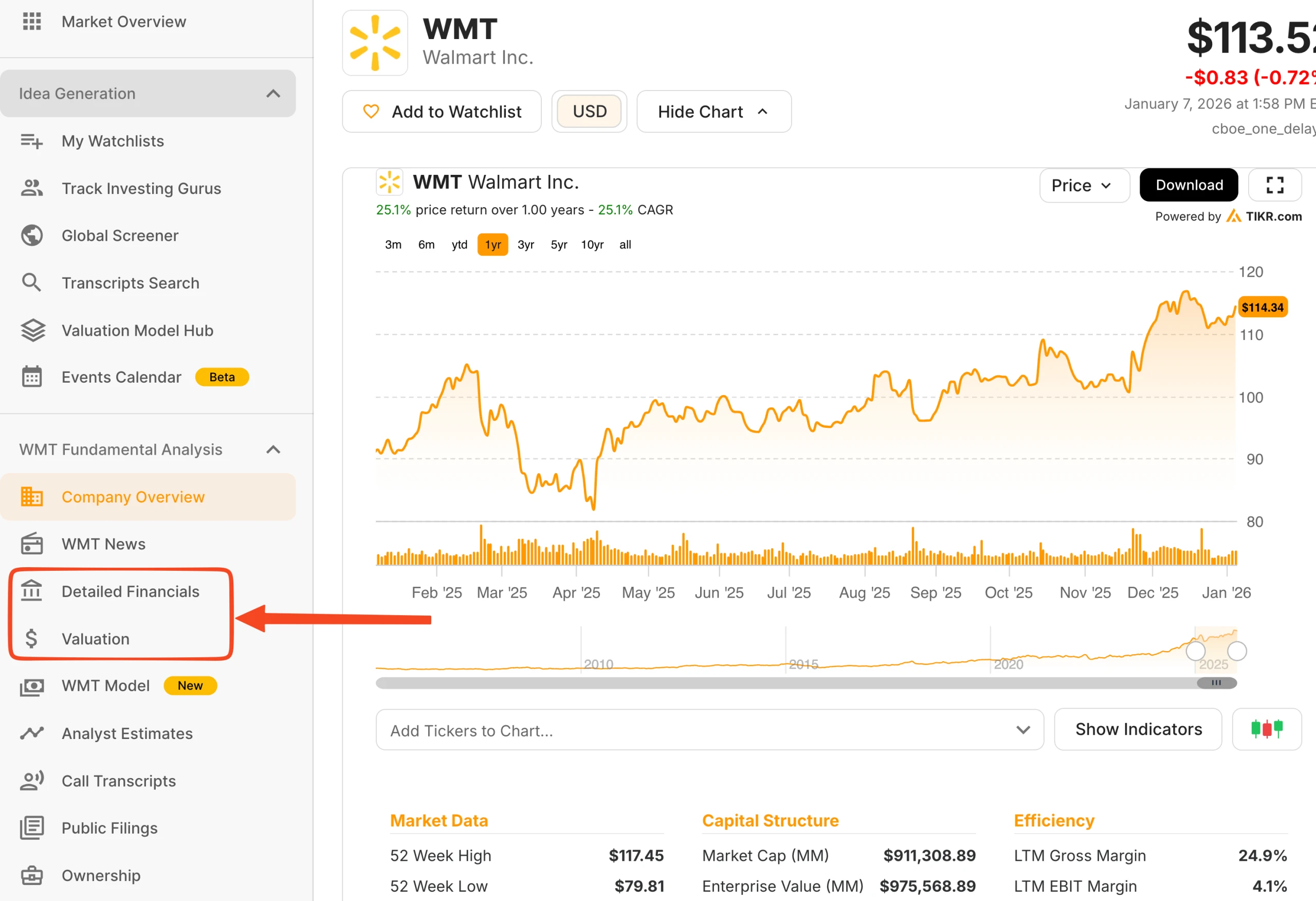
Task: Click the WMT News radio icon
Action: [x=32, y=544]
